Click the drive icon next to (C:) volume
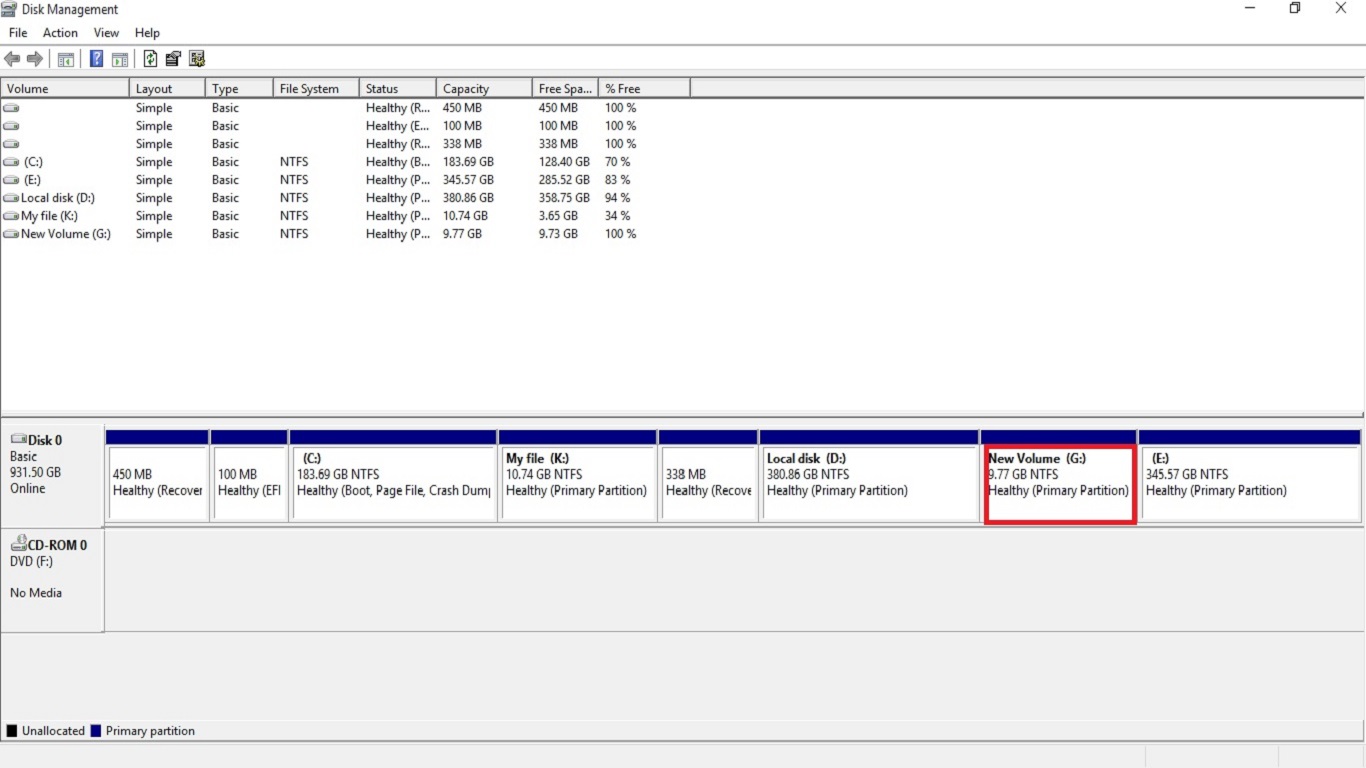 (x=11, y=162)
